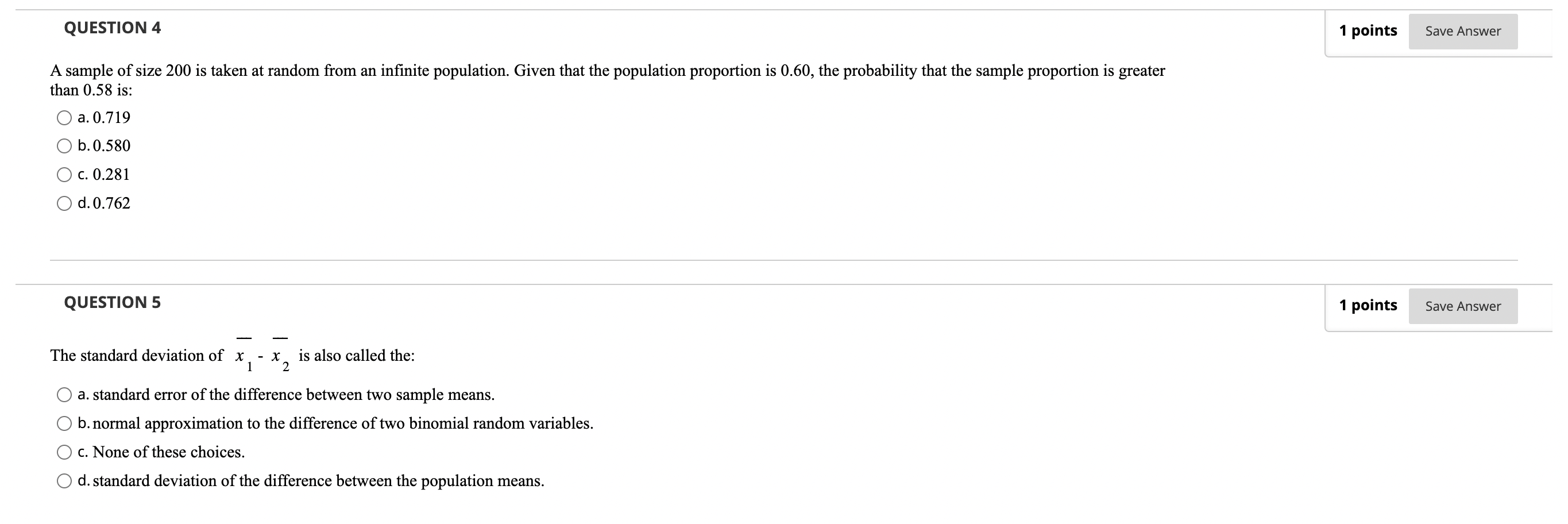Viewport: 1568px width, 524px height.
Task: Select answer c. 0.281 for Question 4
Action: click(x=64, y=174)
